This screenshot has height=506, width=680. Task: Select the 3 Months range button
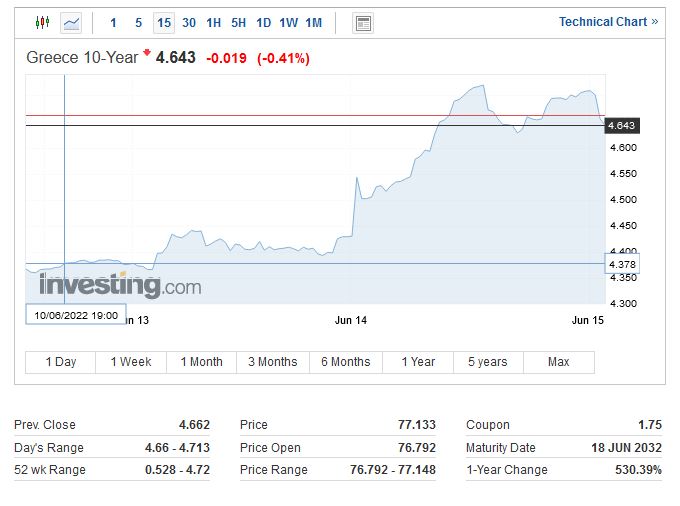point(273,362)
